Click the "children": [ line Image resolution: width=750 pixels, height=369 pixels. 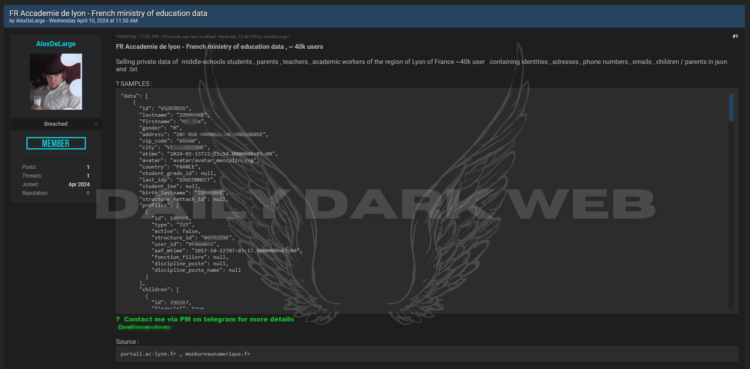coord(159,290)
